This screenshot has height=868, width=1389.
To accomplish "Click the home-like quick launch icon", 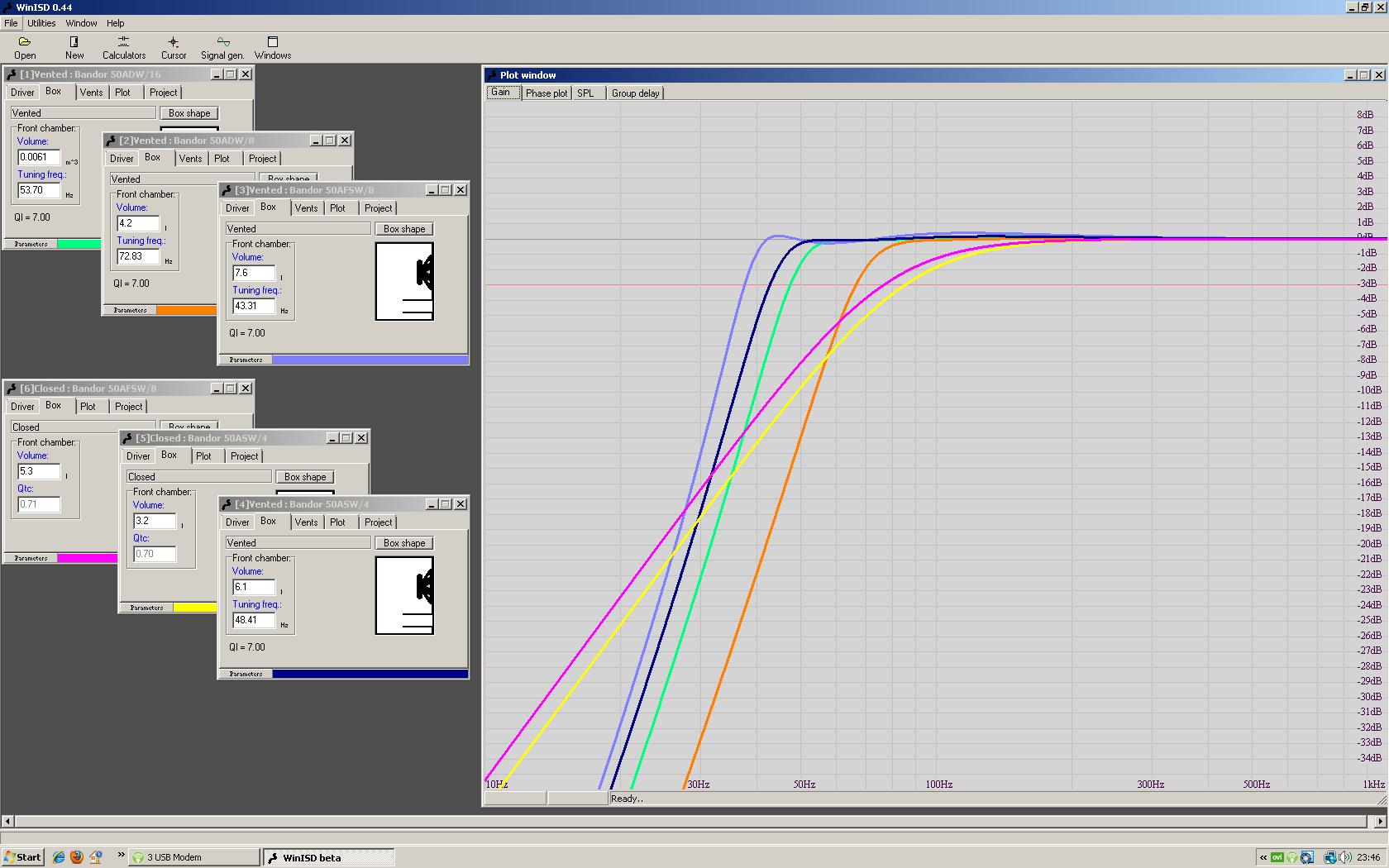I will (96, 857).
